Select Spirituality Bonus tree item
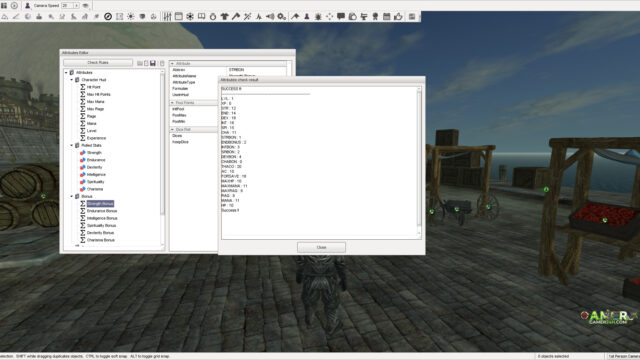This screenshot has height=360, width=640. pyautogui.click(x=101, y=225)
